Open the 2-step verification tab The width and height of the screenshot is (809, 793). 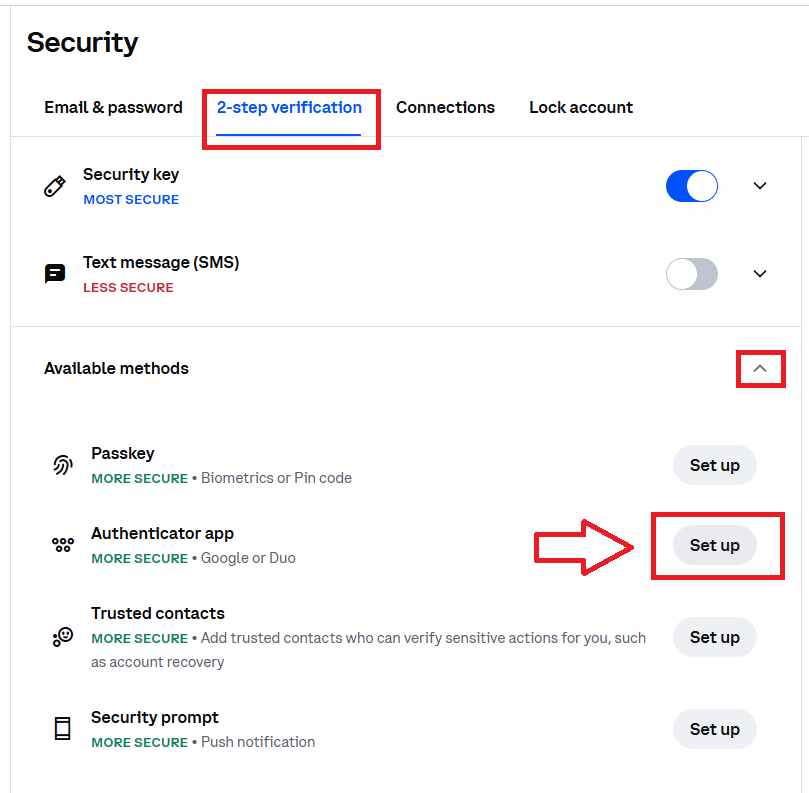point(289,107)
